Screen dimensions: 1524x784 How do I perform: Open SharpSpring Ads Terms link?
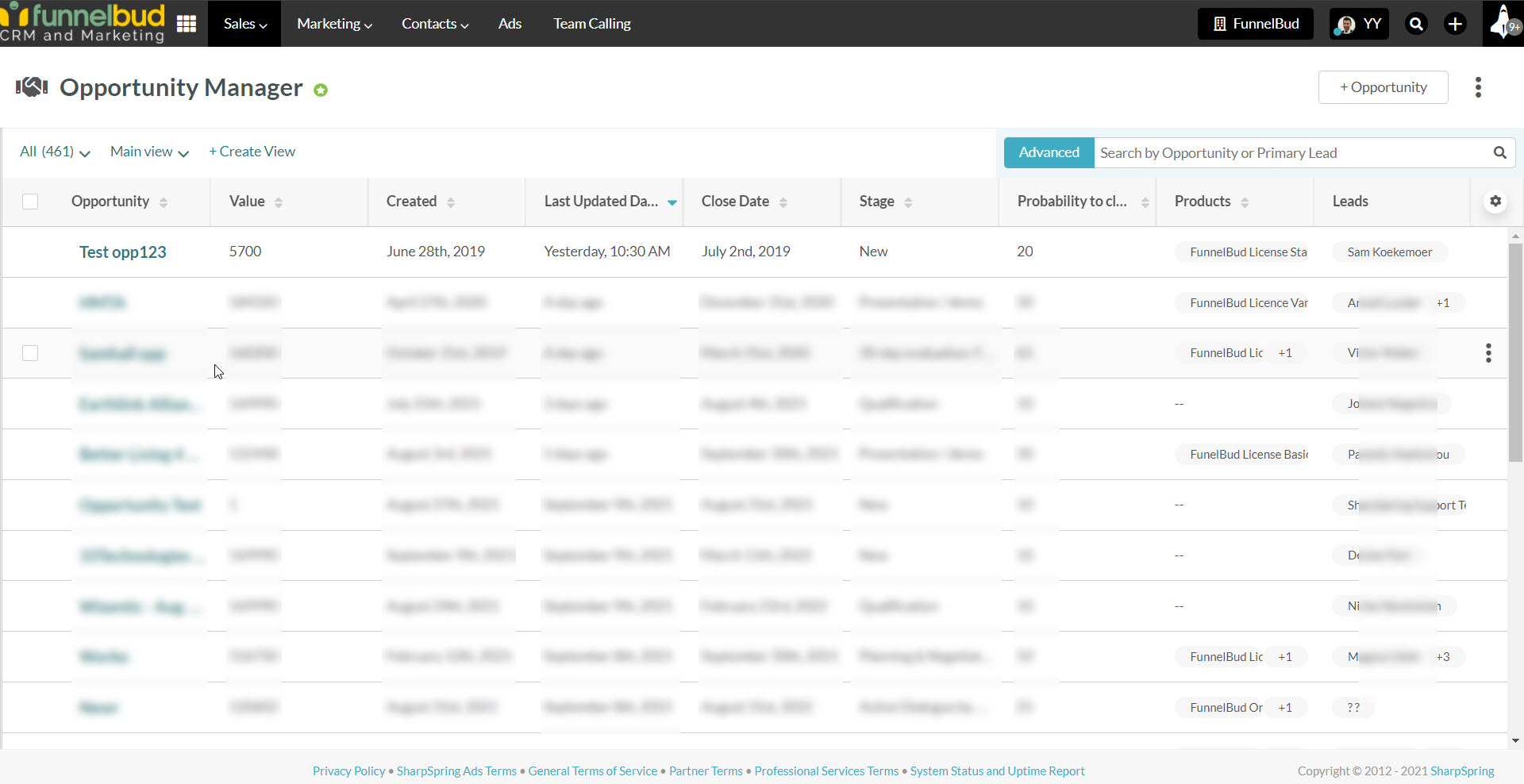456,771
